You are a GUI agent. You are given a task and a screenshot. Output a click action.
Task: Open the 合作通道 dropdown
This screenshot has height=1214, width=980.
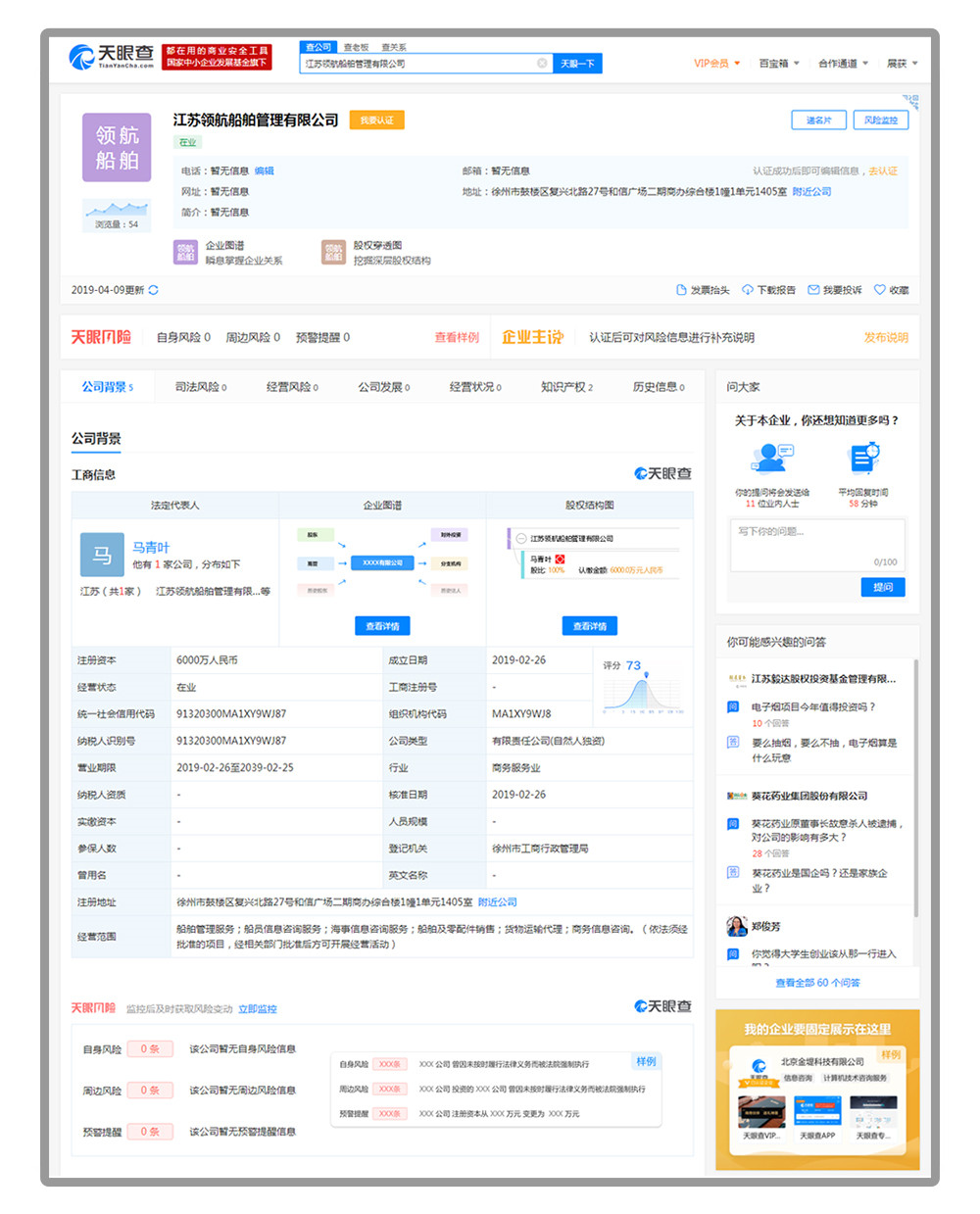tap(844, 64)
